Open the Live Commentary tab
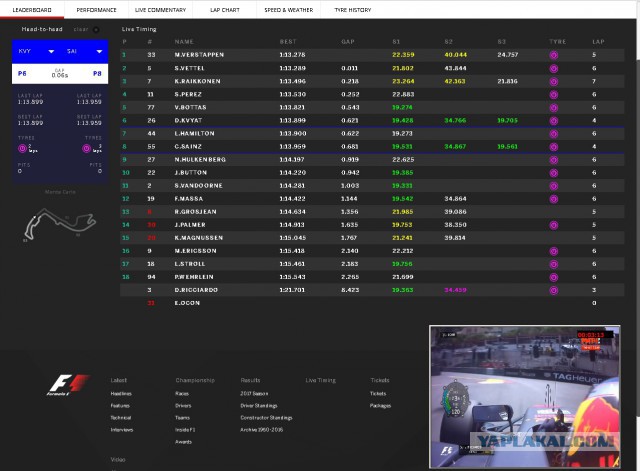 pos(160,10)
